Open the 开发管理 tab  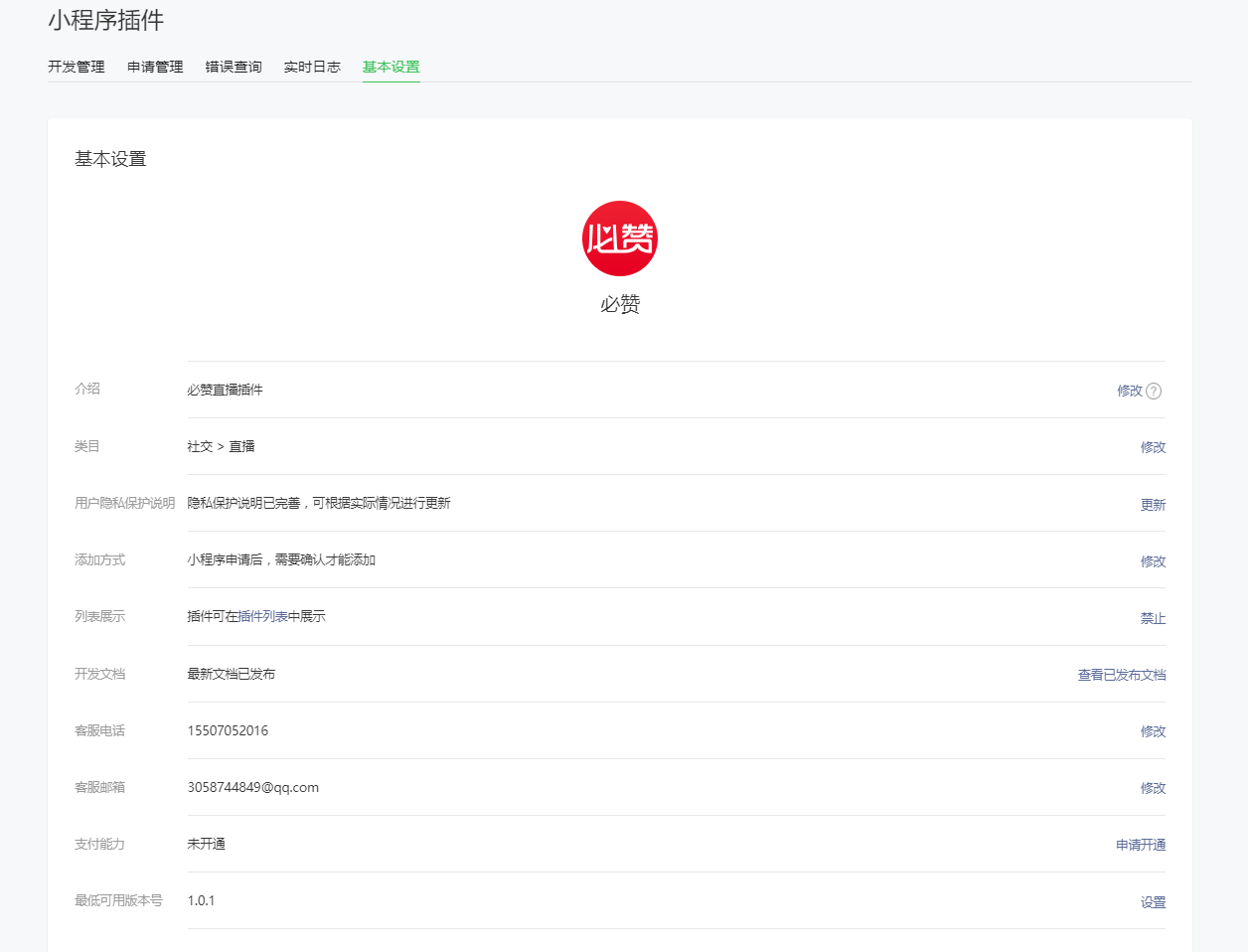77,67
